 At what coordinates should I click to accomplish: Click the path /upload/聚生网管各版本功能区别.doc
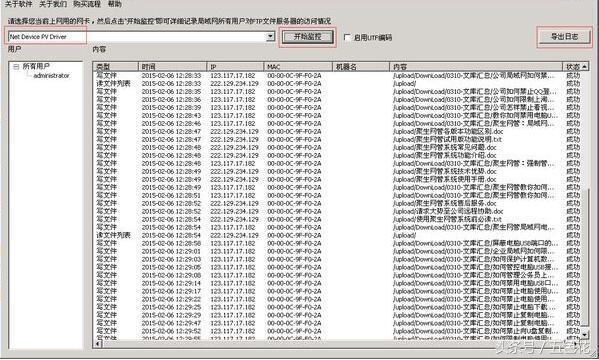(x=448, y=132)
